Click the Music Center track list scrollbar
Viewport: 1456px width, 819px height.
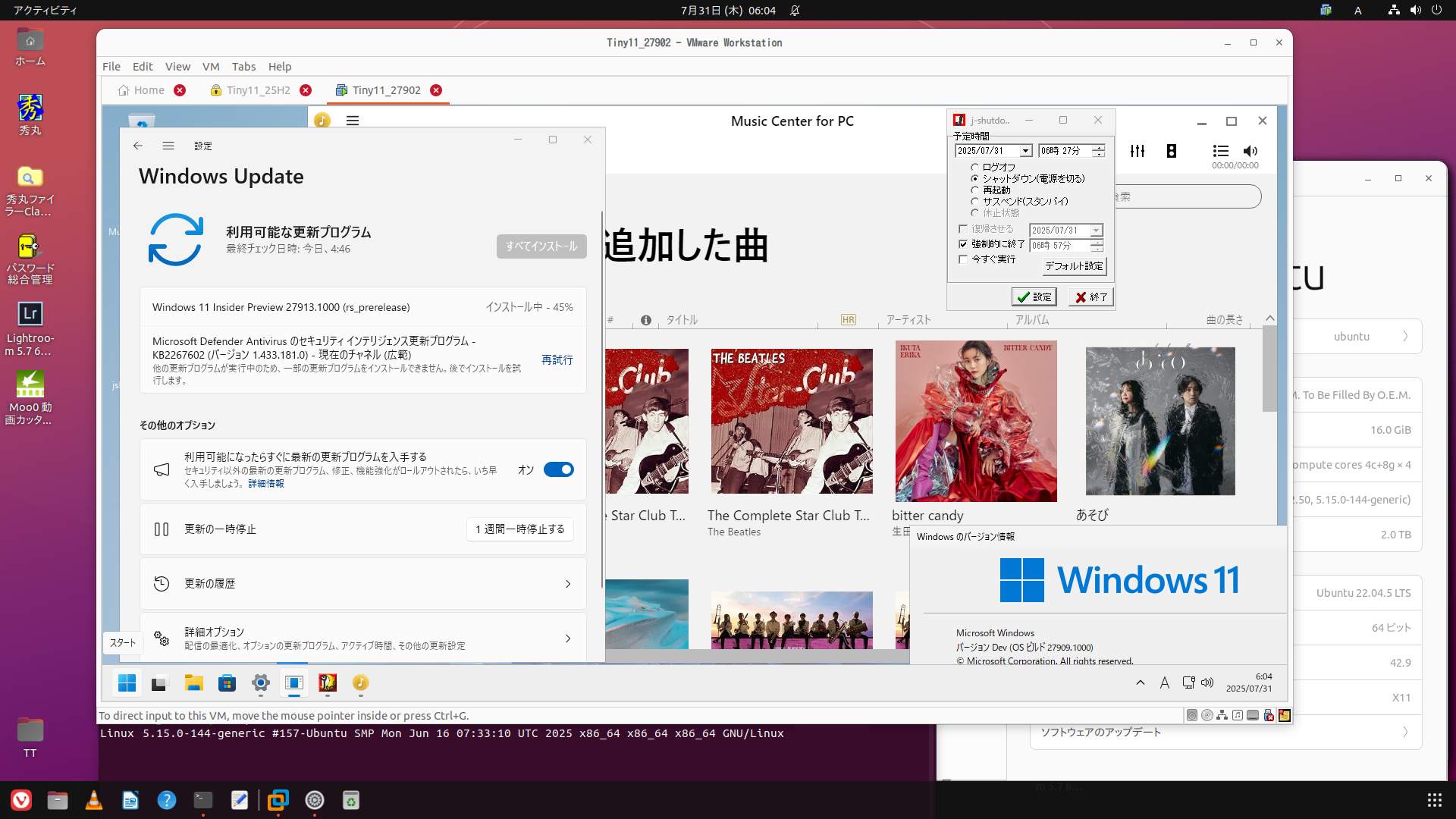(1269, 369)
